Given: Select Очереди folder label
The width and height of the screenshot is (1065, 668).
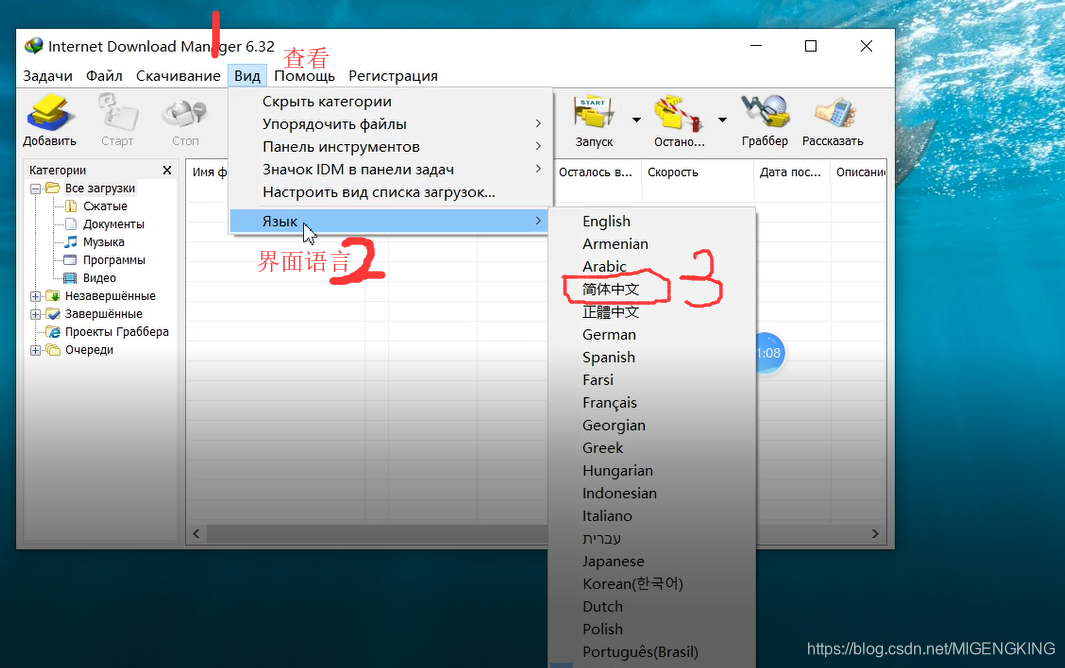Looking at the screenshot, I should pos(89,350).
